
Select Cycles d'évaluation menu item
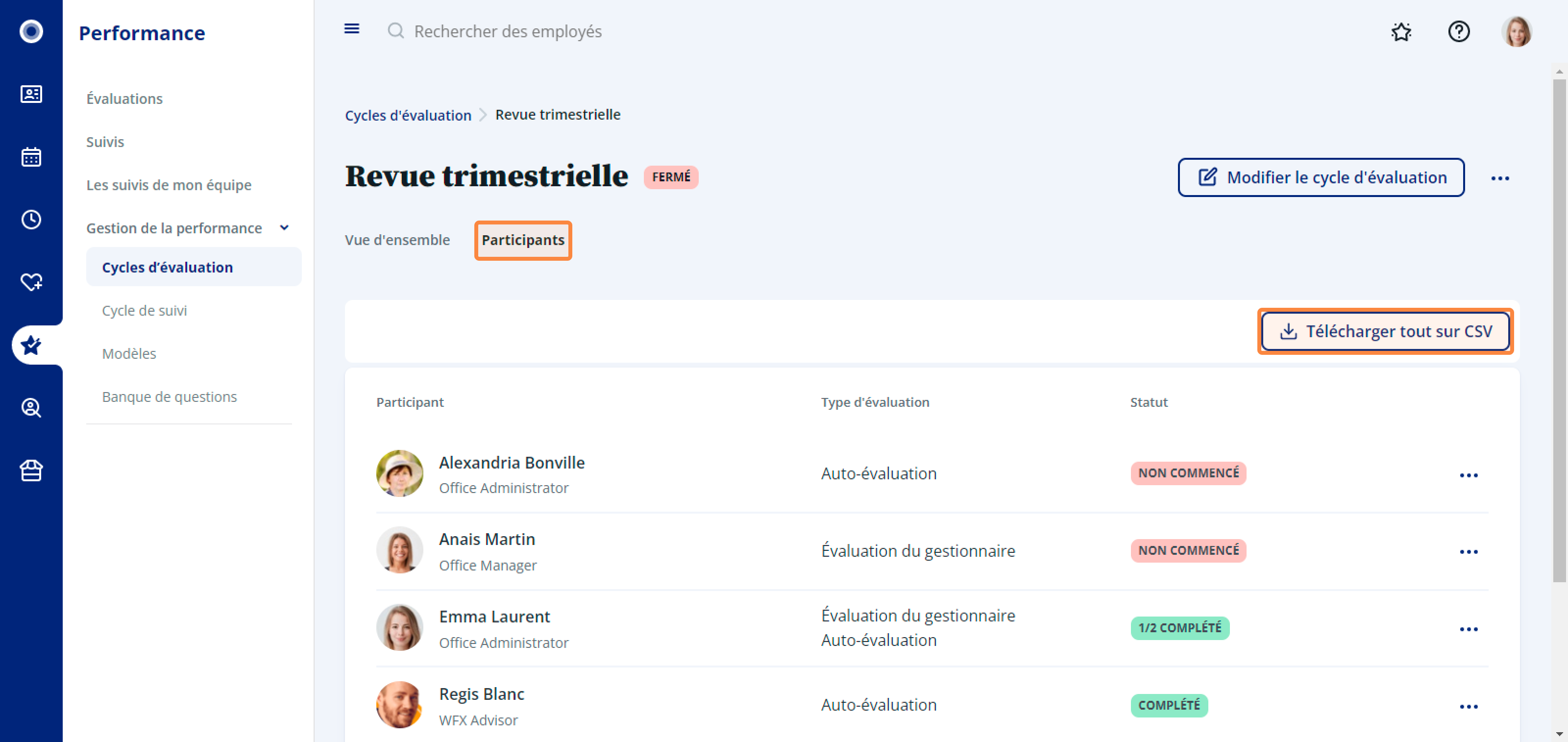[194, 267]
